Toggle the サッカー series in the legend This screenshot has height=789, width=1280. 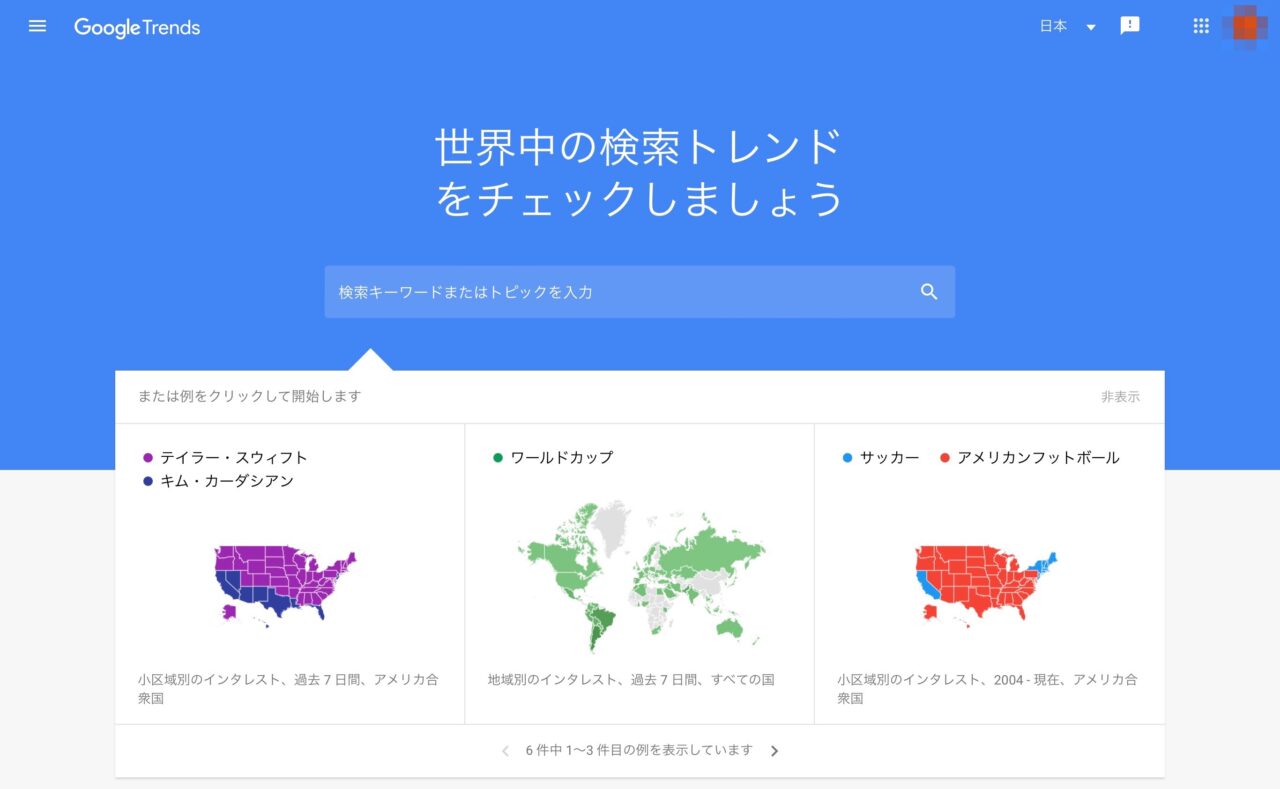[848, 457]
